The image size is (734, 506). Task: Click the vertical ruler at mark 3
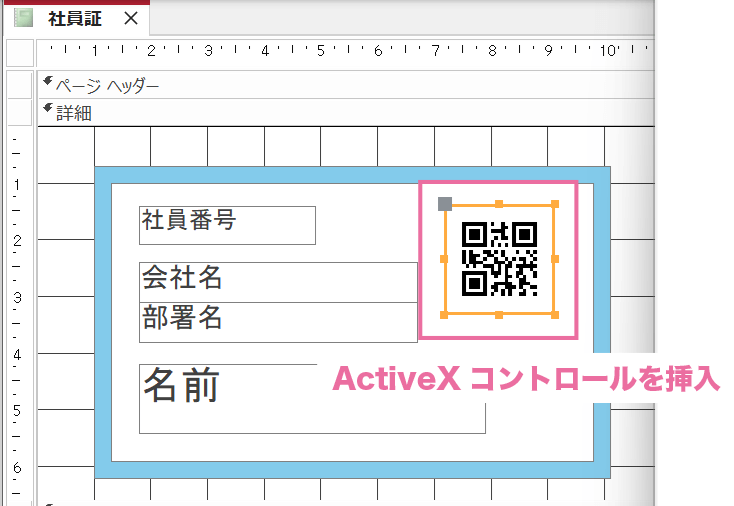(17, 297)
